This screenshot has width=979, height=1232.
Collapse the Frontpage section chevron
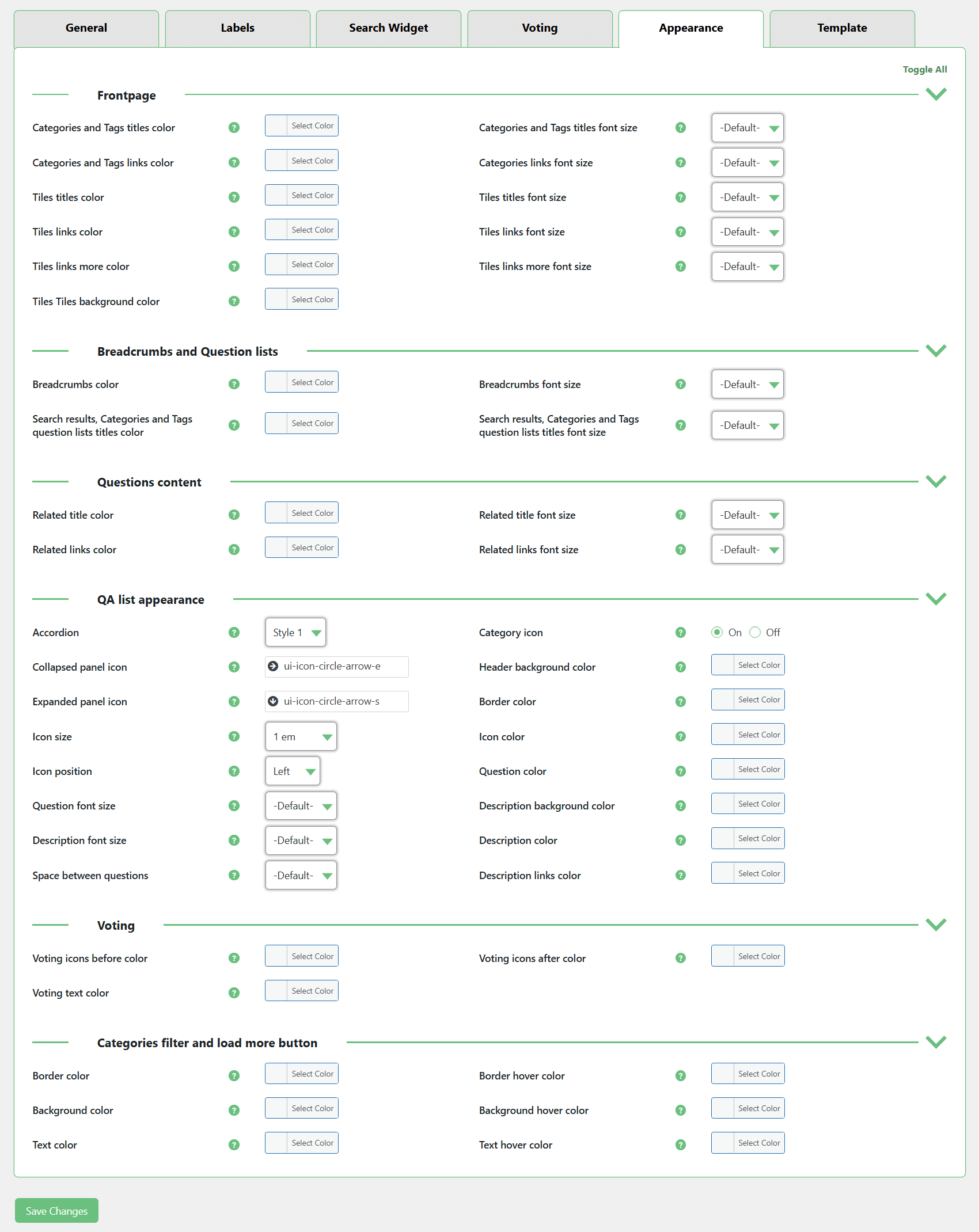click(x=936, y=94)
